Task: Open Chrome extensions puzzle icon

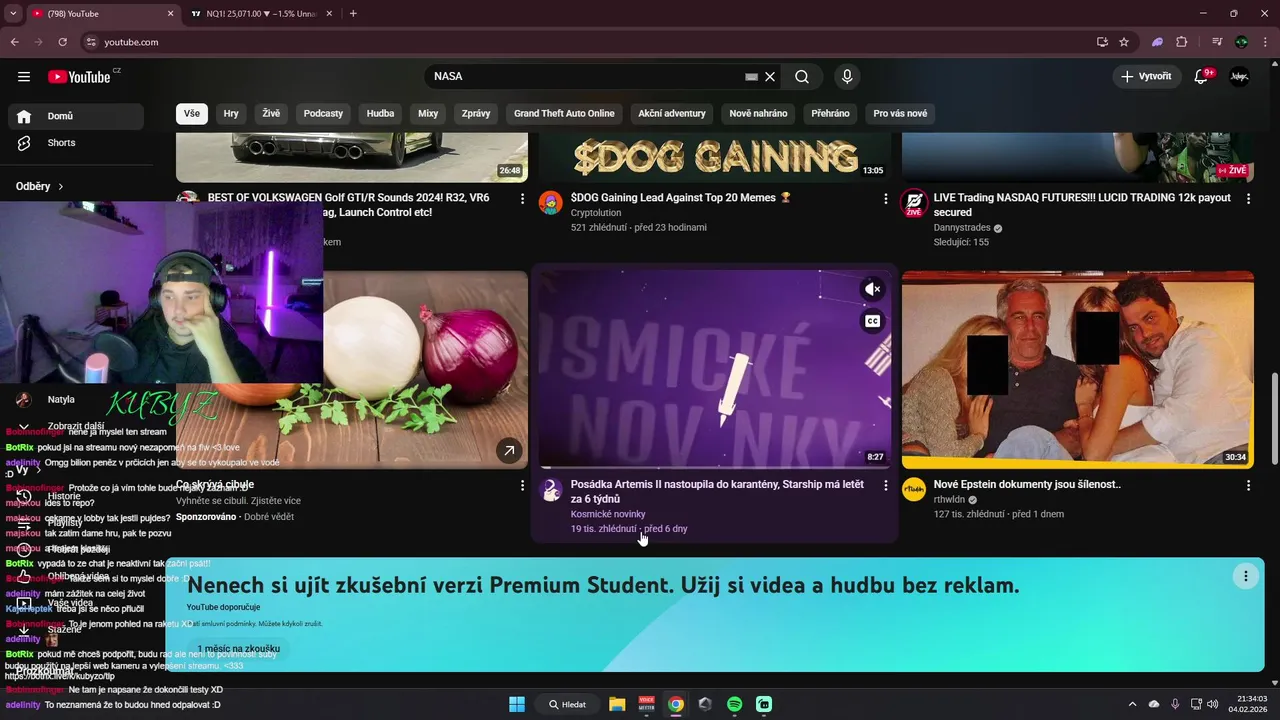Action: [x=1182, y=42]
